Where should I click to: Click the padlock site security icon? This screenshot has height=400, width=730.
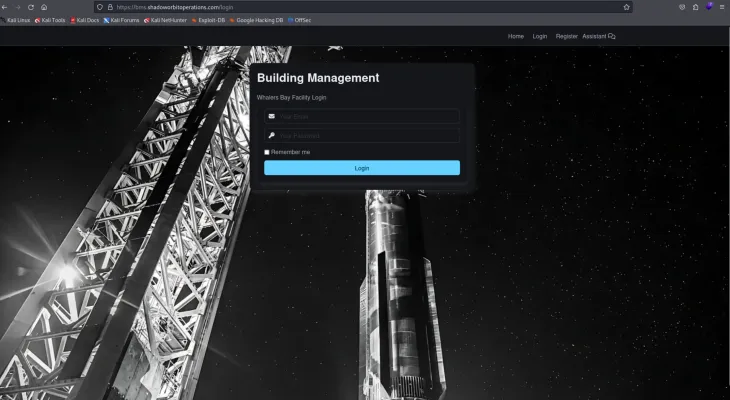(109, 7)
